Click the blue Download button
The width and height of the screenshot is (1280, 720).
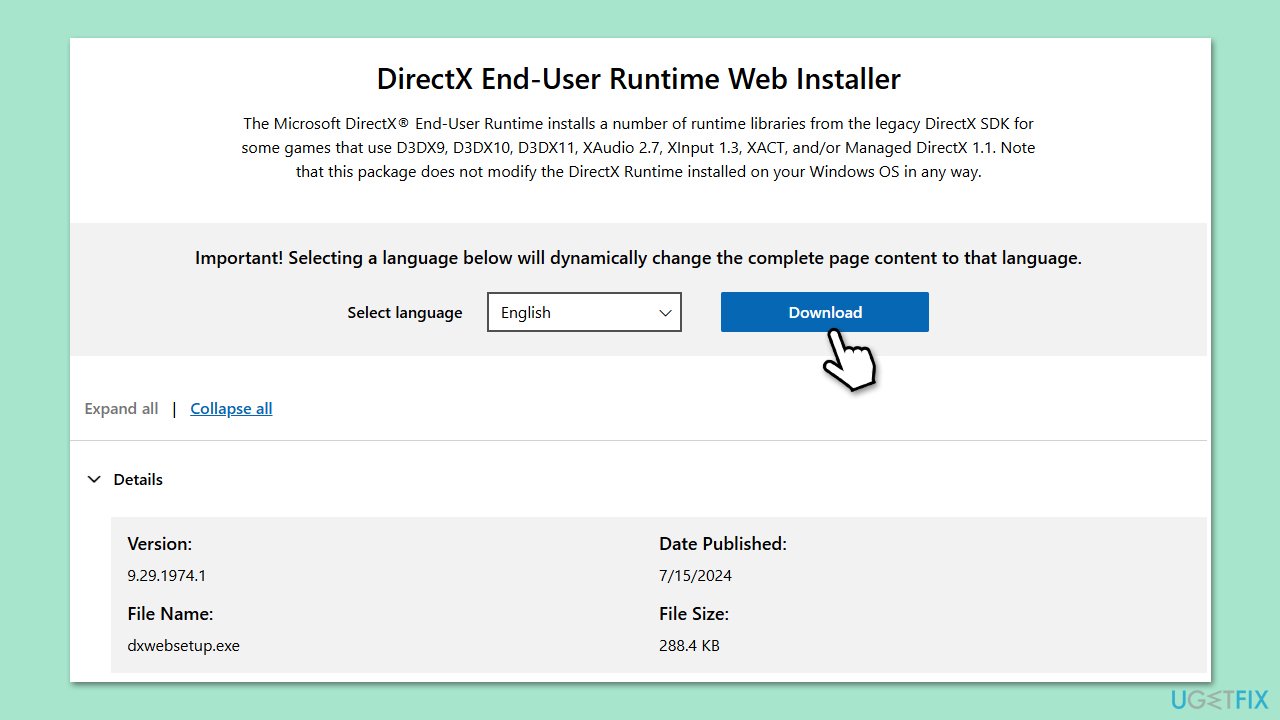click(824, 312)
